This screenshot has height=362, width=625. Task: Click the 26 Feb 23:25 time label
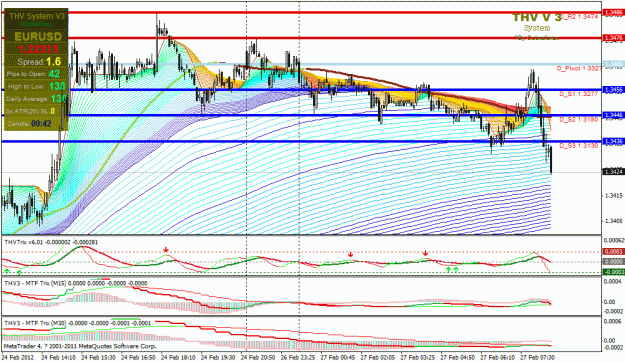[x=298, y=358]
